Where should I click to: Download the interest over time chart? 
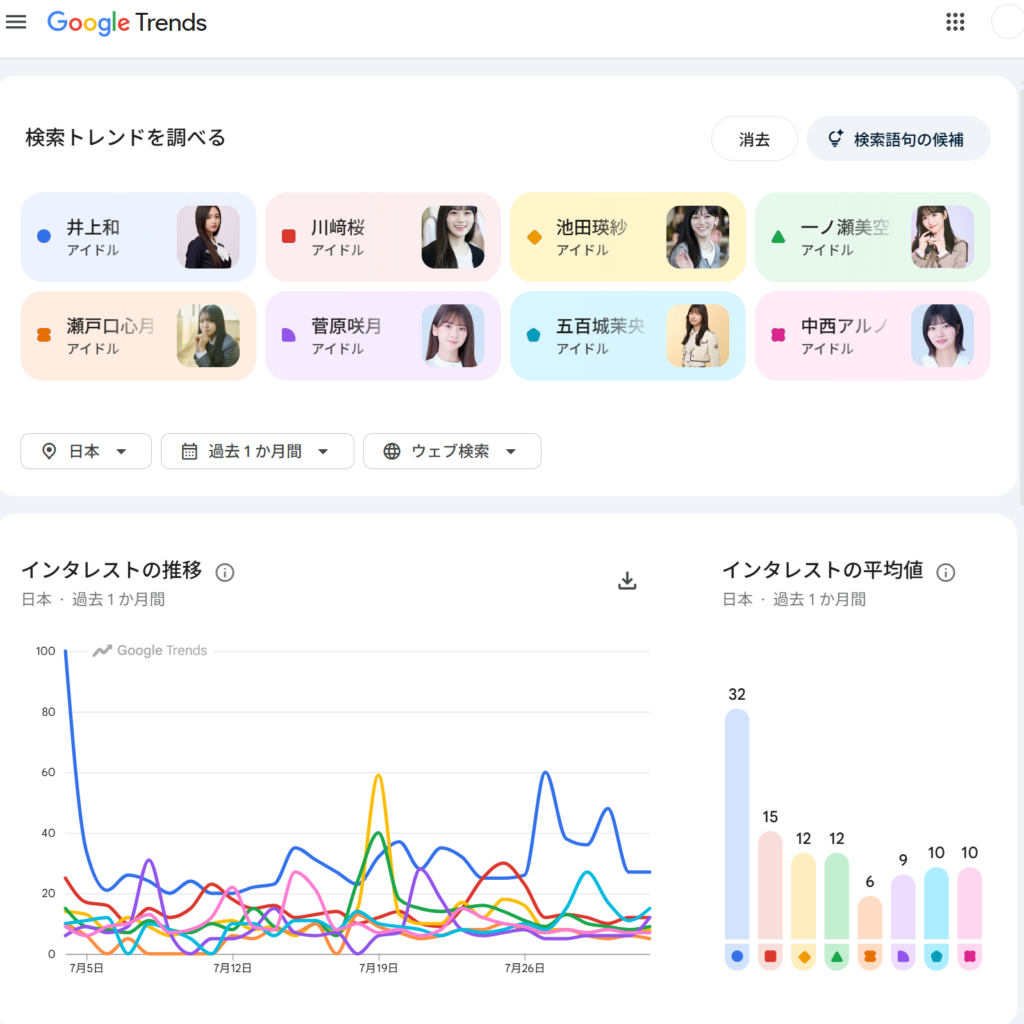[627, 581]
